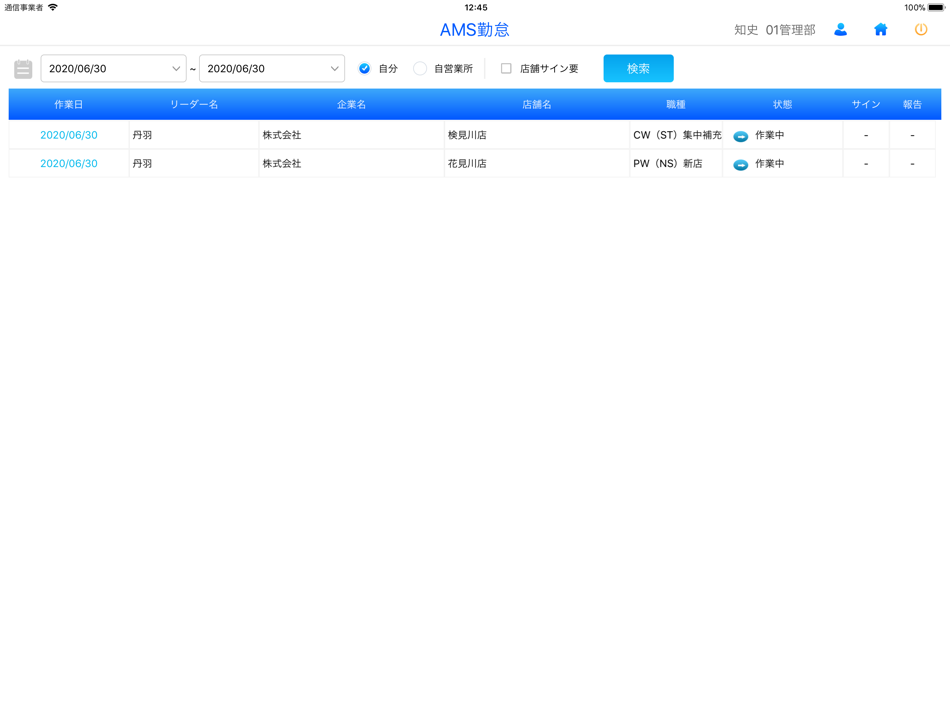Click the 店舗名 column header
This screenshot has width=950, height=712.
(537, 104)
